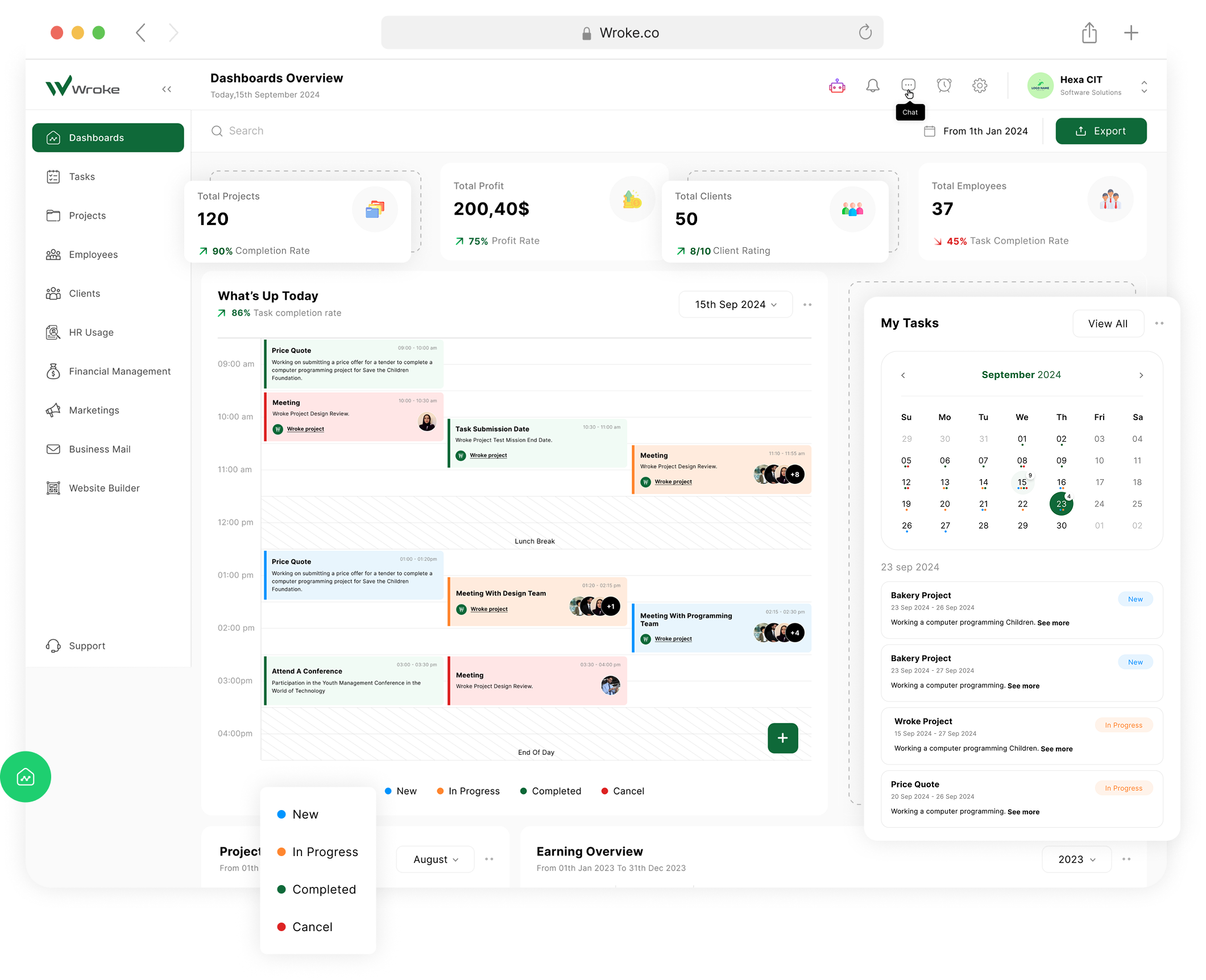Open notifications via the bell icon

tap(873, 85)
